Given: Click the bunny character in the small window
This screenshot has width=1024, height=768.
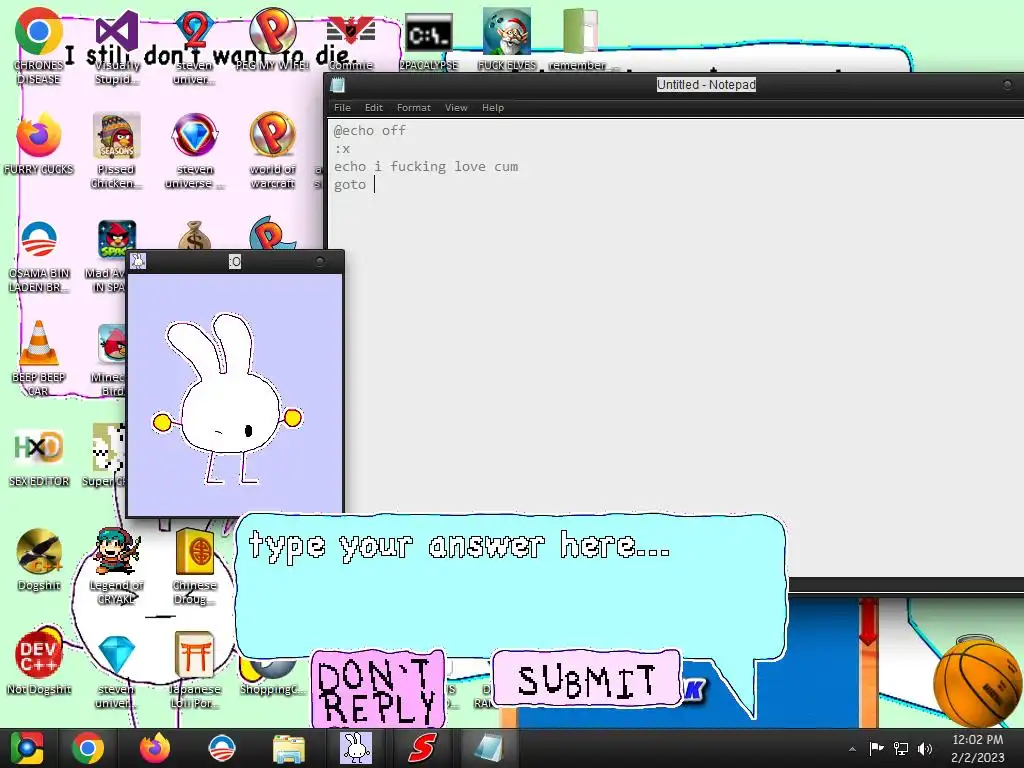Looking at the screenshot, I should click(227, 399).
